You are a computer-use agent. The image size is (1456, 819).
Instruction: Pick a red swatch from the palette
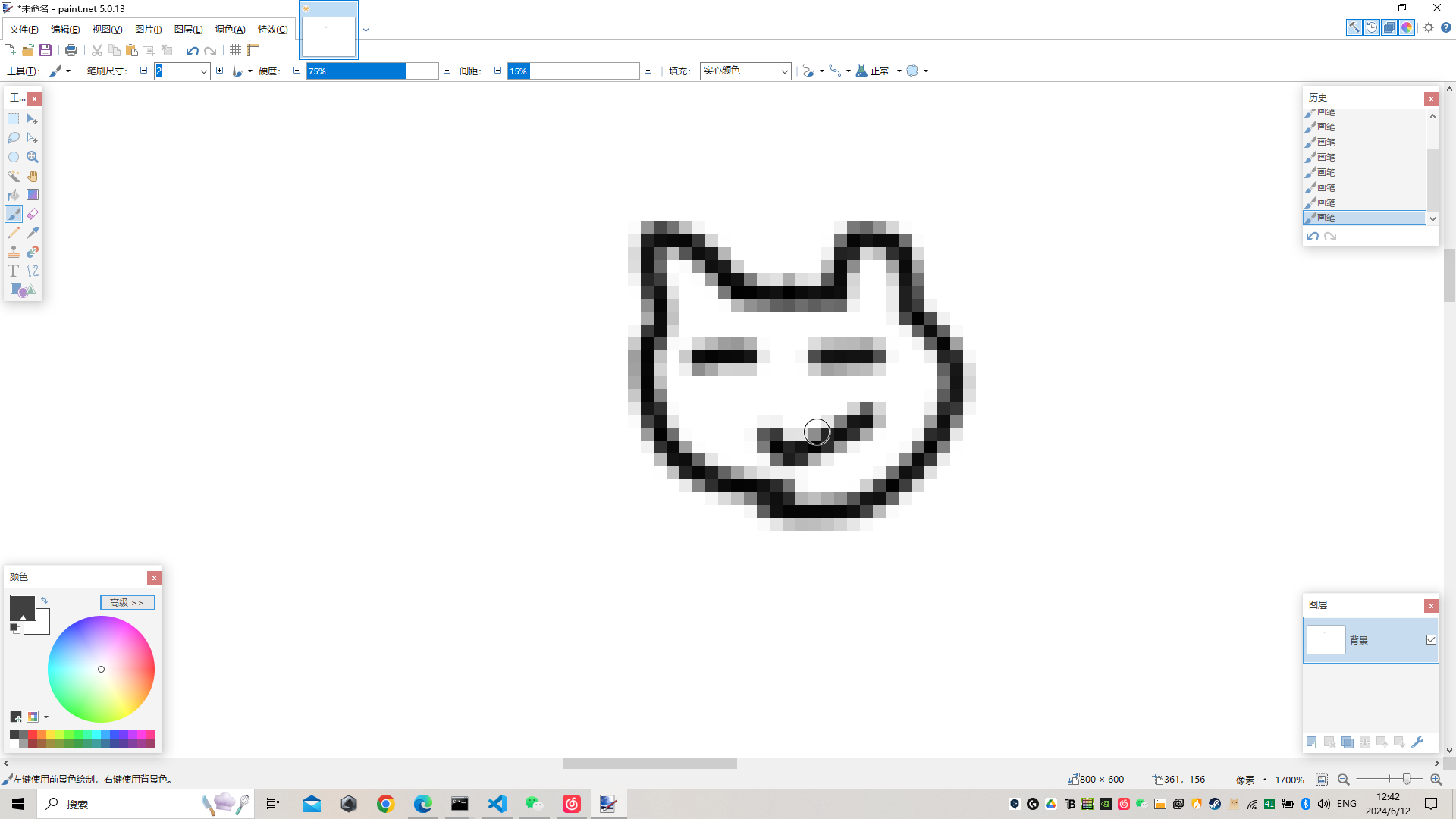[33, 733]
